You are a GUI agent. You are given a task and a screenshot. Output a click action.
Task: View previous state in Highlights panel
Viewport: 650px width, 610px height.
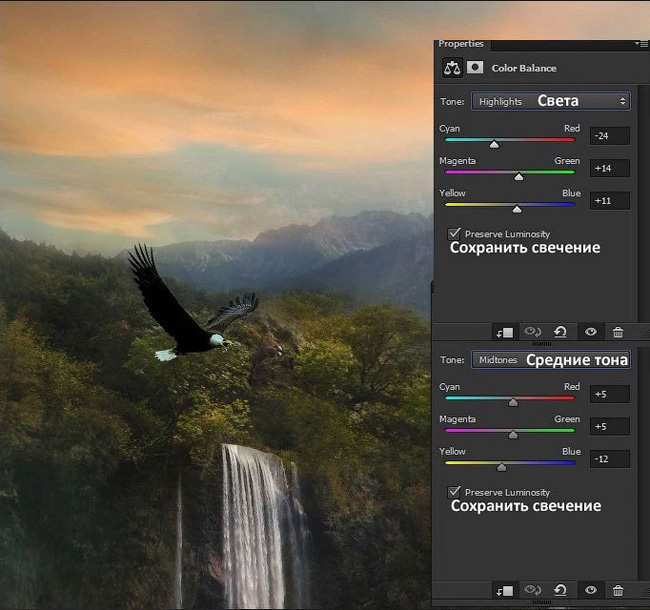(x=532, y=332)
